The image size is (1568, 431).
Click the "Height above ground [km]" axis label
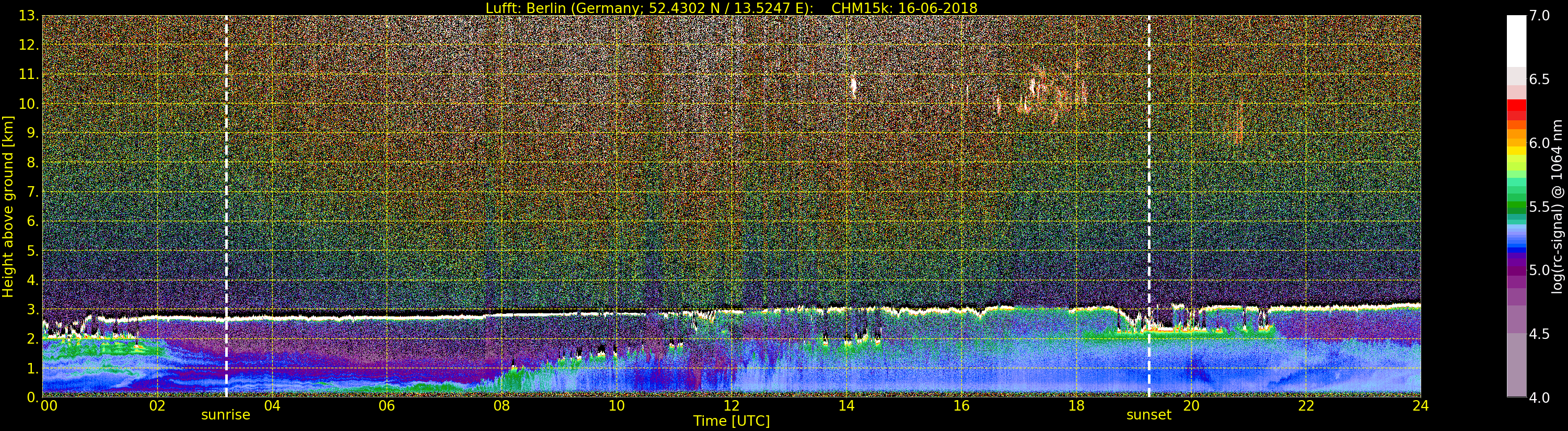(8, 207)
